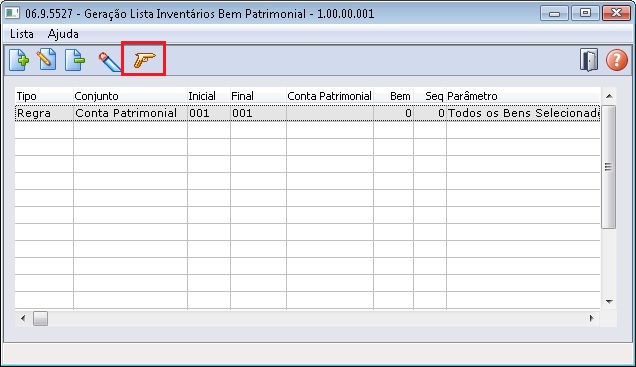Click the exit door icon
The image size is (636, 367).
pyautogui.click(x=589, y=60)
